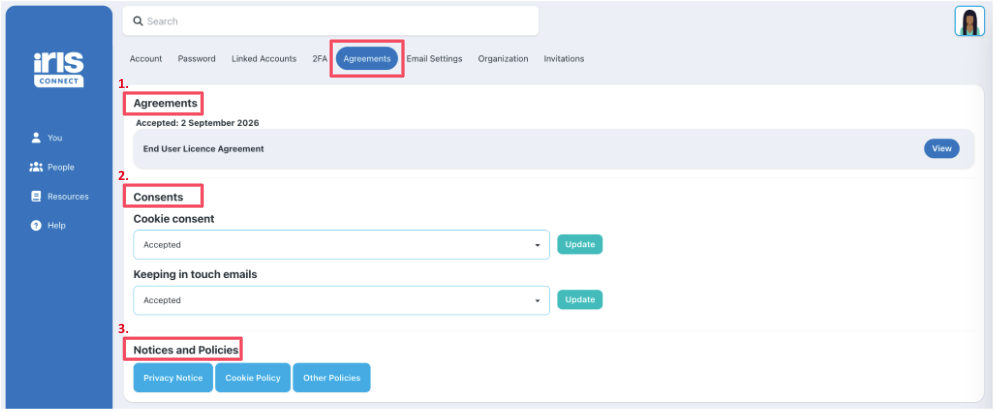997x412 pixels.
Task: Click the IRIS Connect logo
Action: point(58,69)
